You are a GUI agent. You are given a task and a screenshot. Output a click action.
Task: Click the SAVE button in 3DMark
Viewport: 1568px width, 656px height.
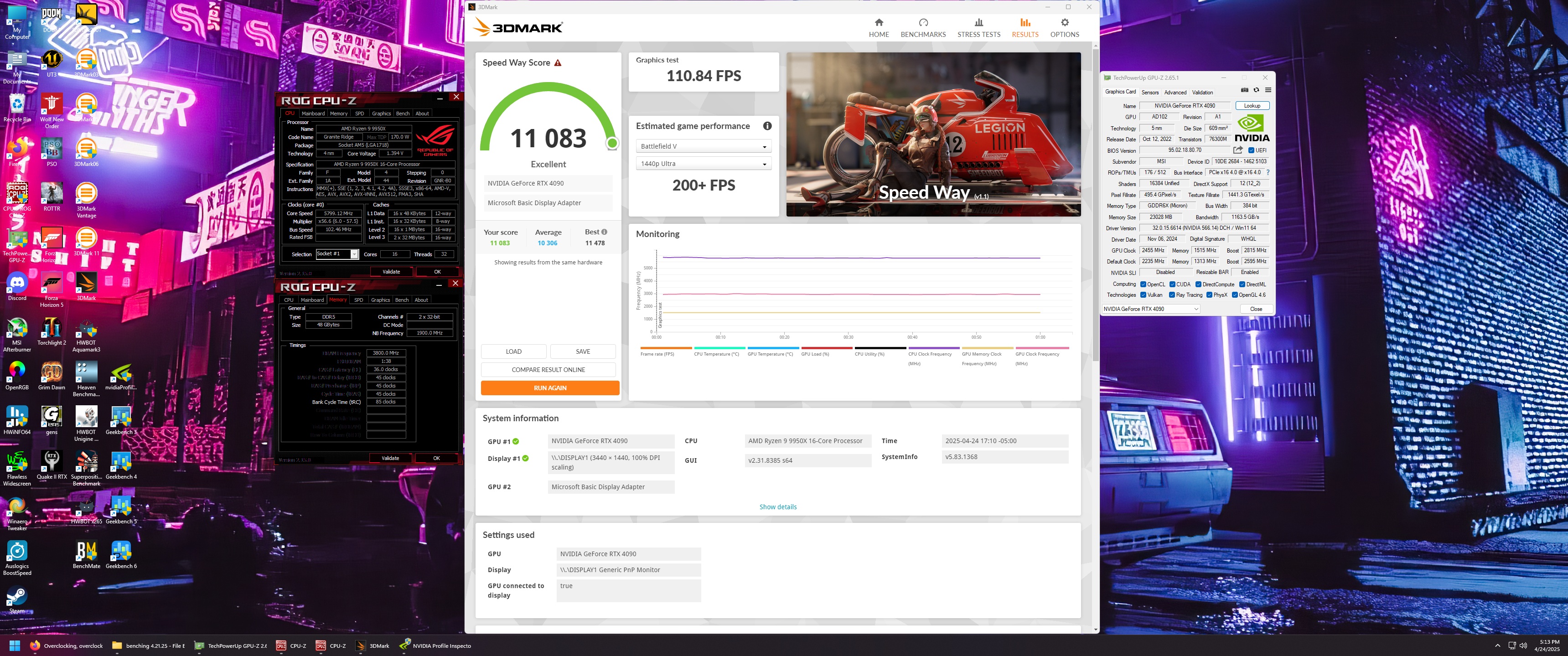coord(583,351)
